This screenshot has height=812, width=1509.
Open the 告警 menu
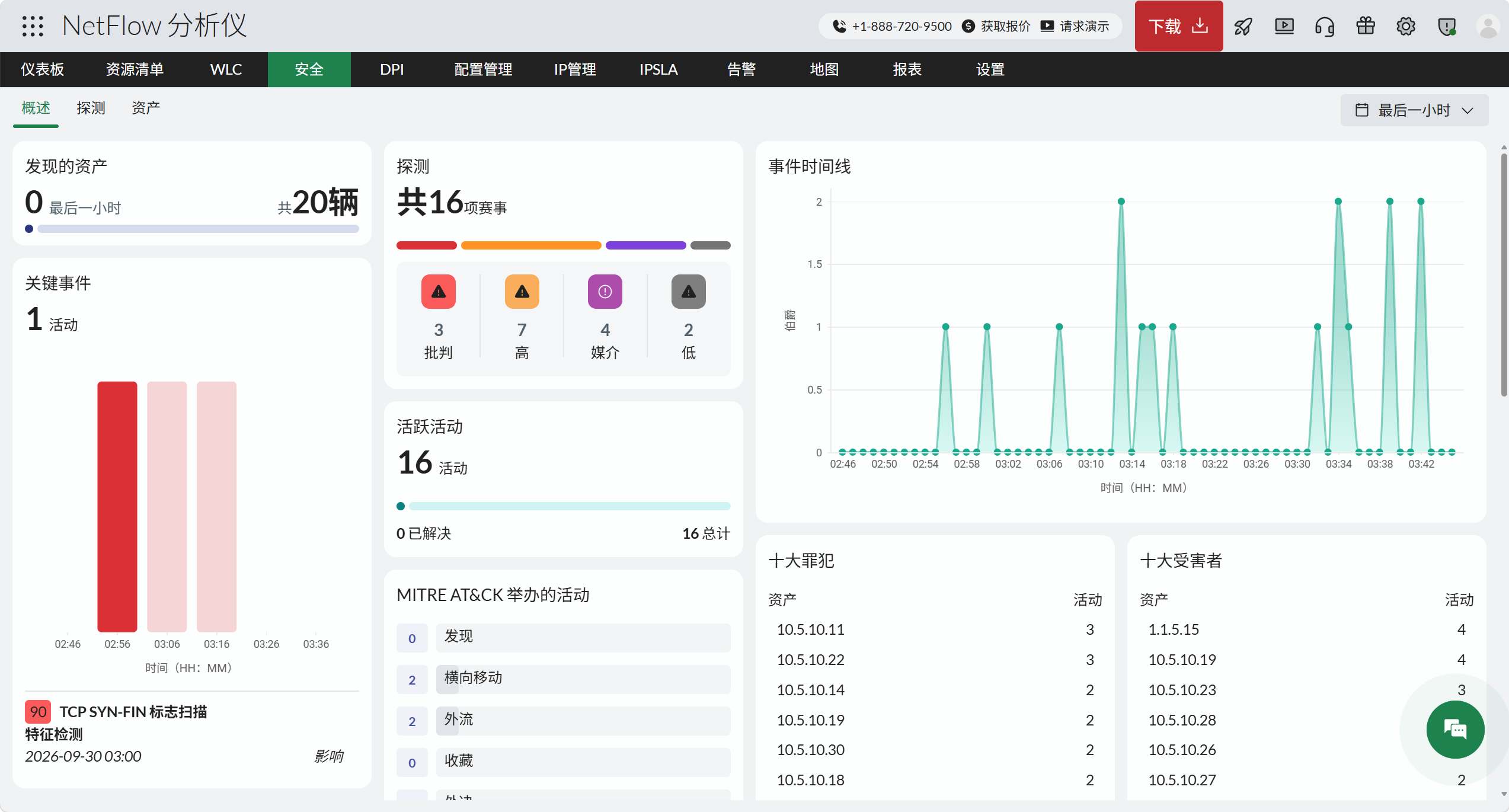[741, 69]
